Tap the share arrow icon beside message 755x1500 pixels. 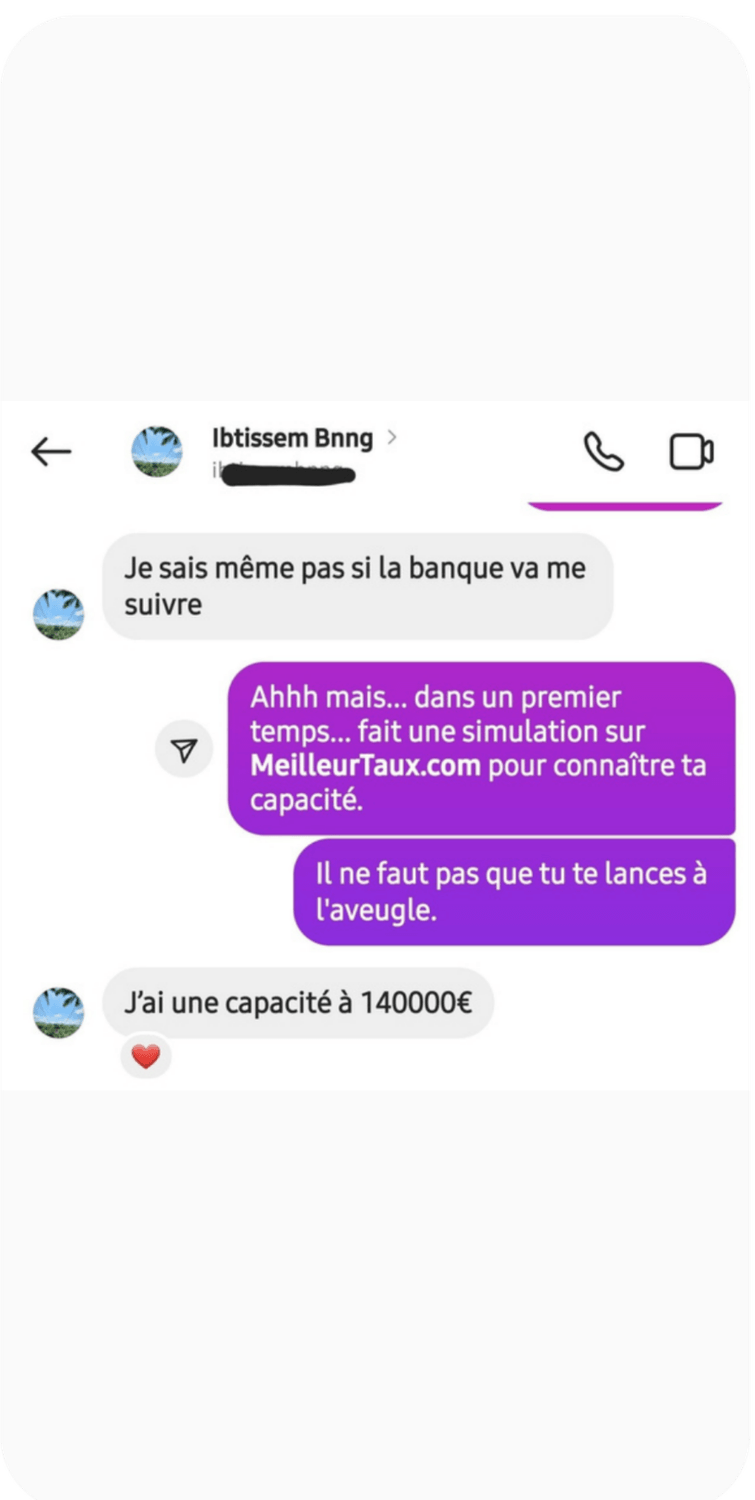click(x=184, y=750)
